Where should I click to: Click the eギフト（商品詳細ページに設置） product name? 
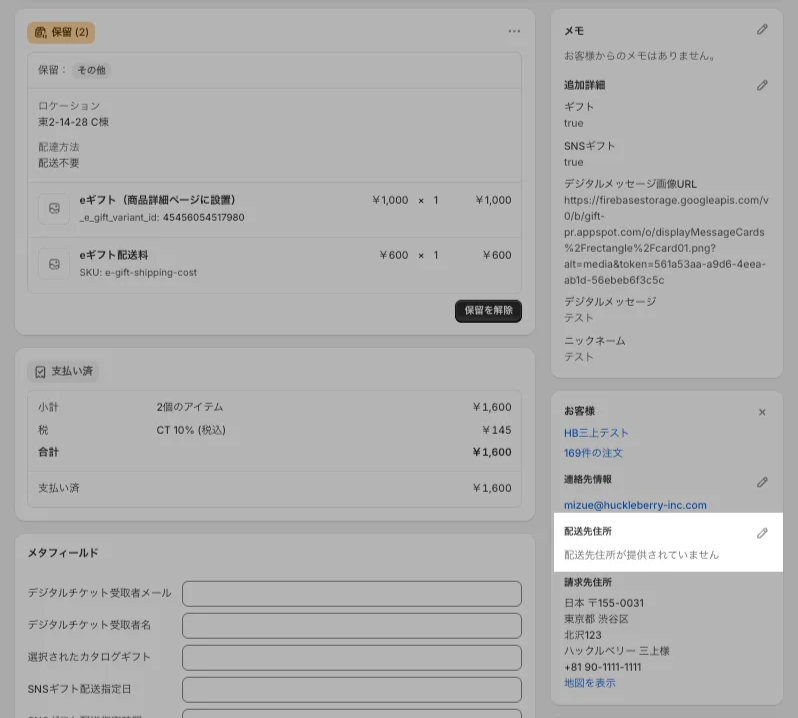[x=157, y=200]
